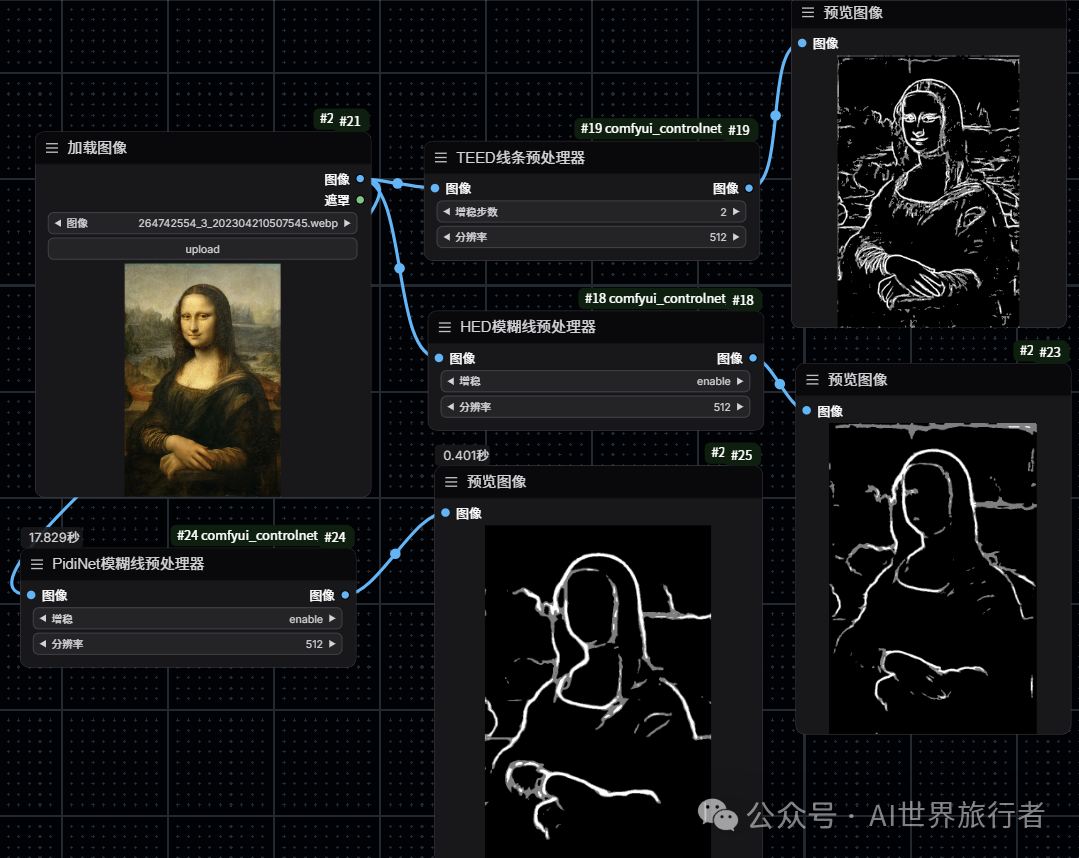
Task: Open menu icon of top-right 预览图像 node
Action: click(808, 12)
